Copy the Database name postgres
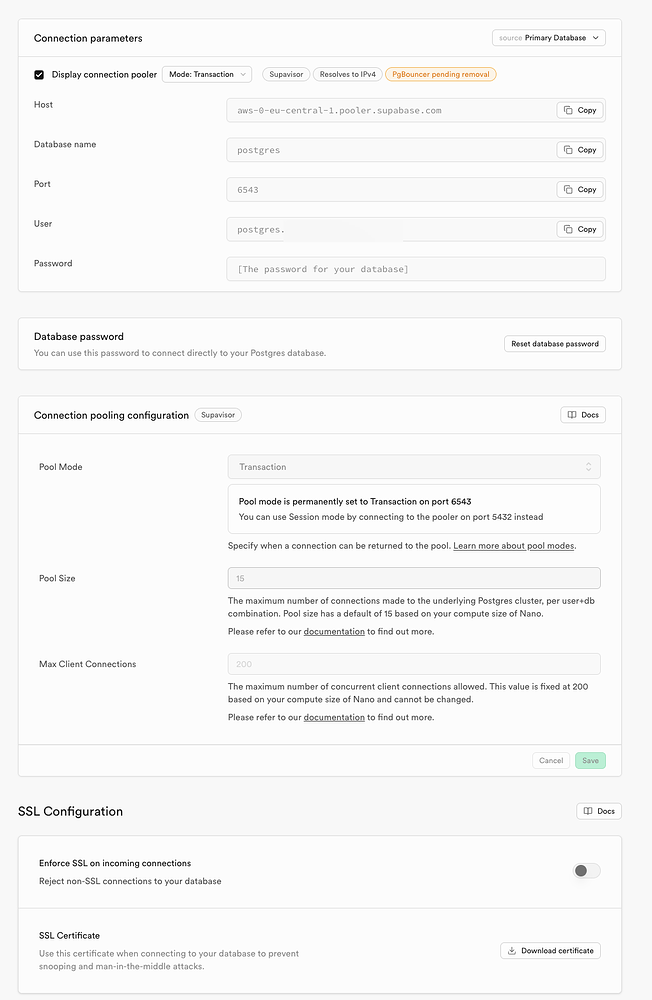652x1000 pixels. pyautogui.click(x=580, y=150)
